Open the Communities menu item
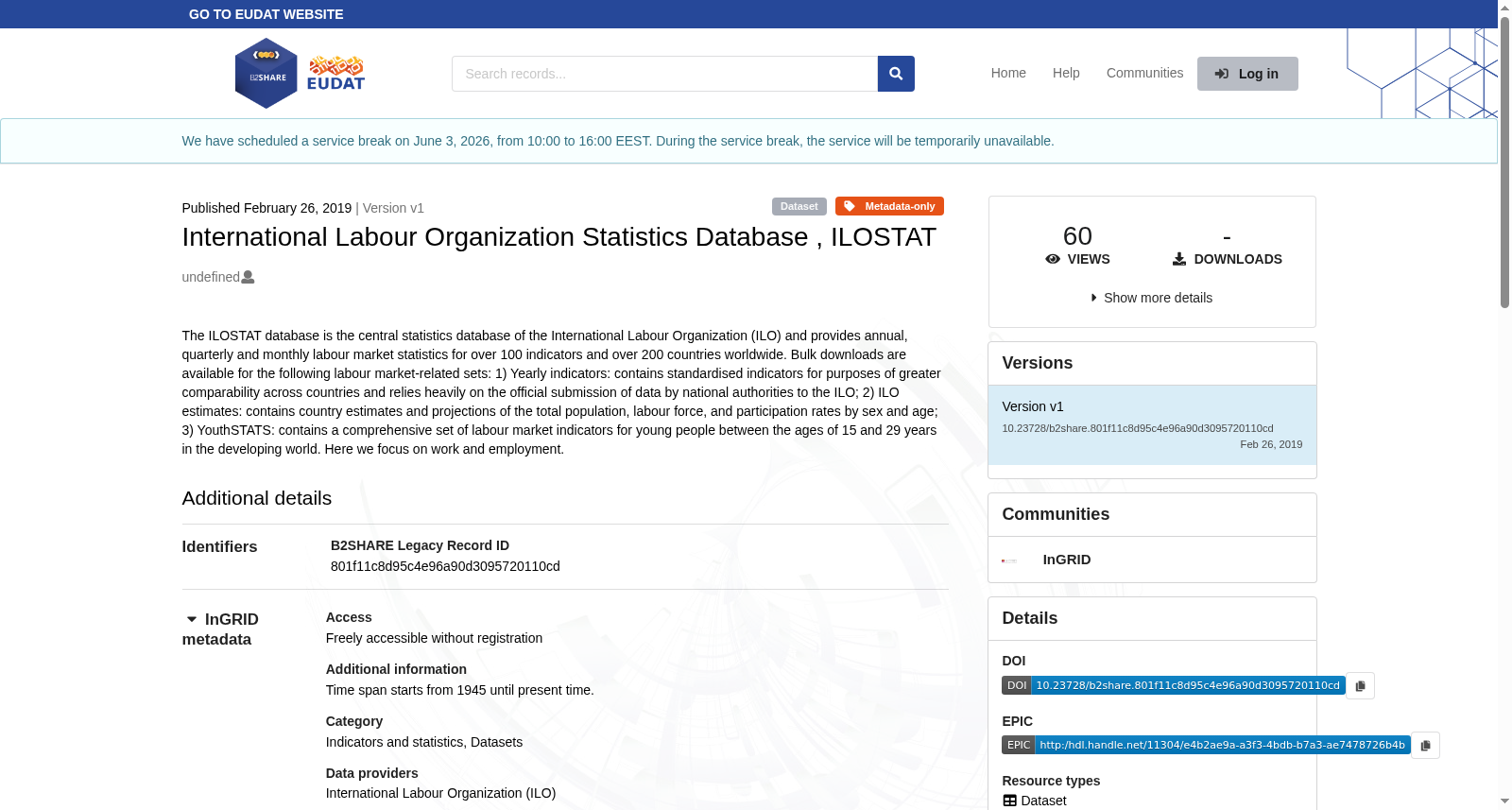This screenshot has height=810, width=1512. pyautogui.click(x=1144, y=73)
